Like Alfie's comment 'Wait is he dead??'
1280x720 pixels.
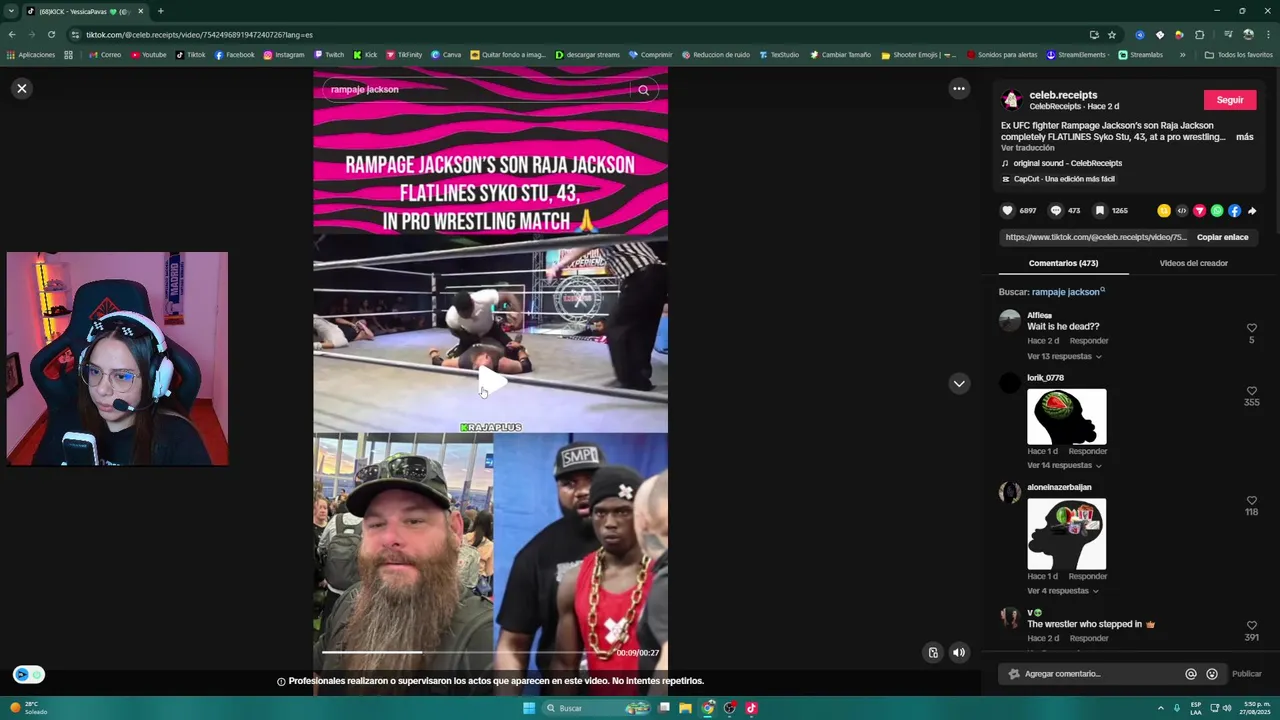(1251, 328)
